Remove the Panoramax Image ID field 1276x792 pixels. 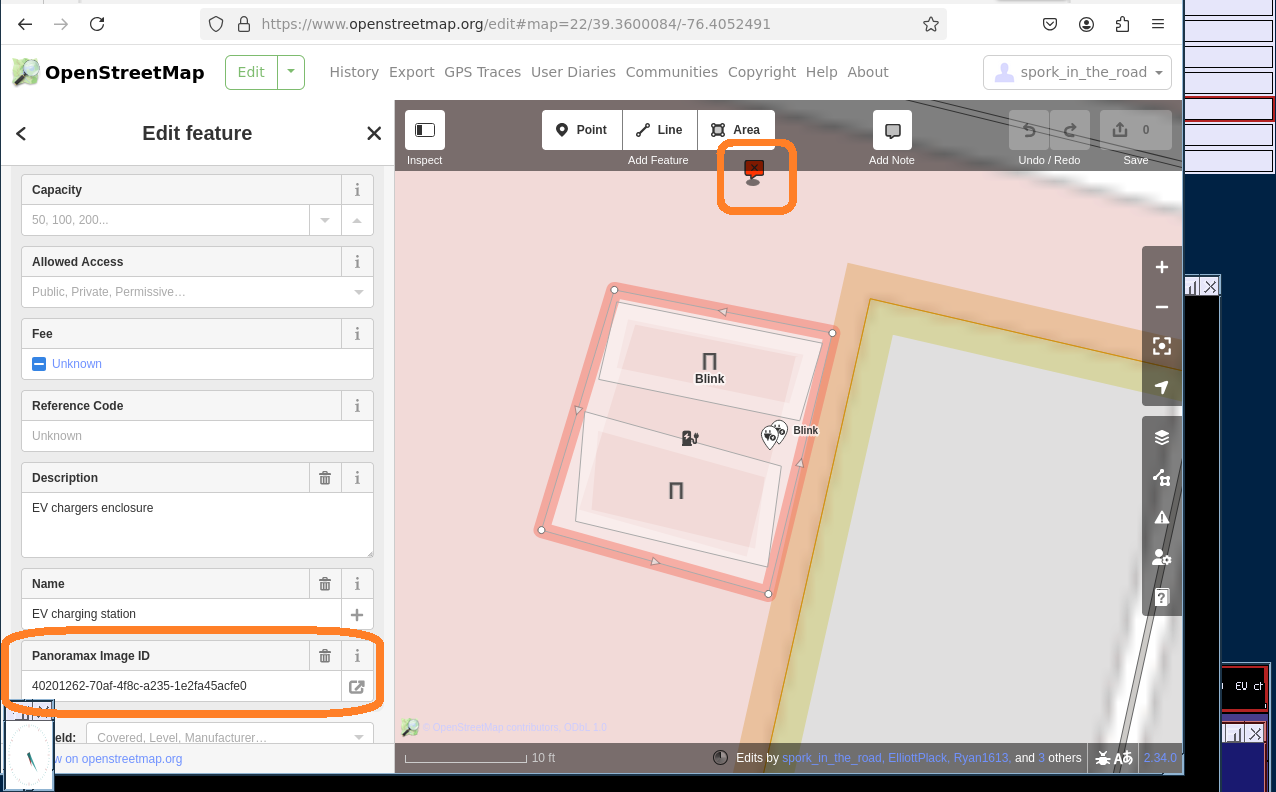click(325, 656)
